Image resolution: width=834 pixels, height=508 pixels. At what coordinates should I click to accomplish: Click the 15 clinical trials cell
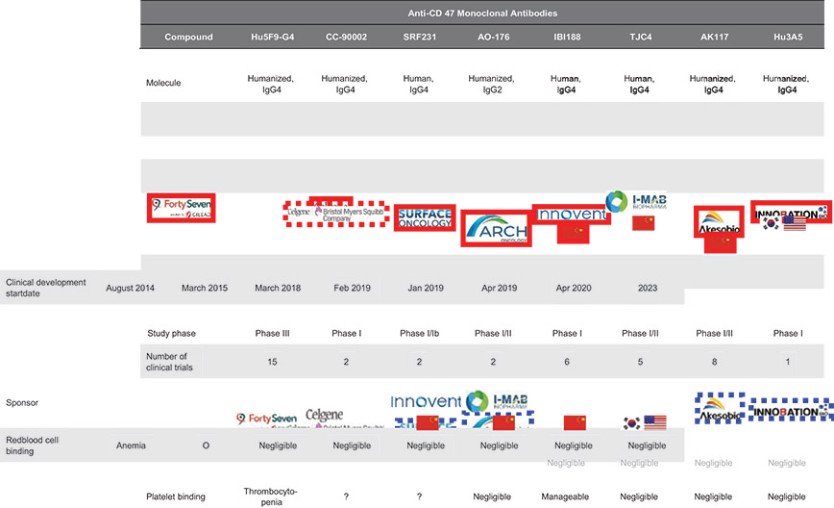tap(273, 361)
